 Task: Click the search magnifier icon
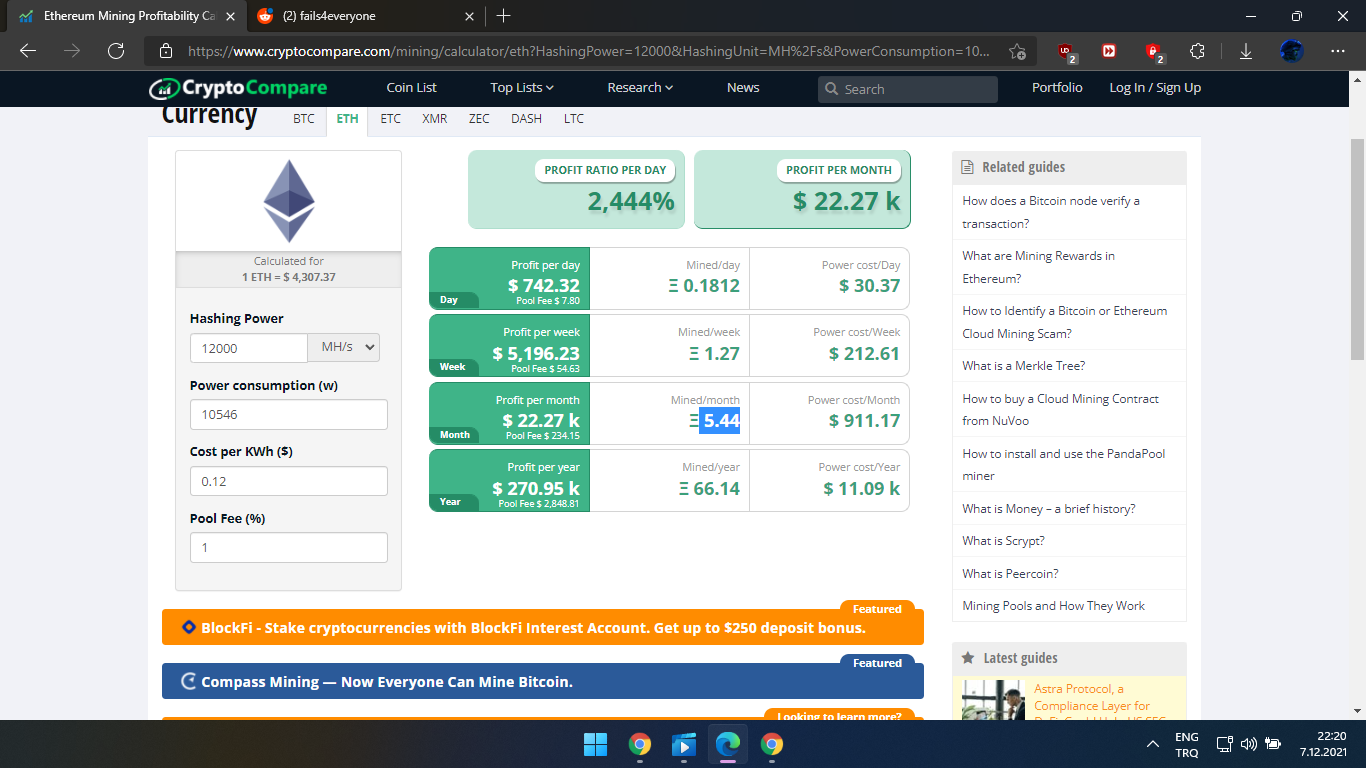[x=831, y=89]
